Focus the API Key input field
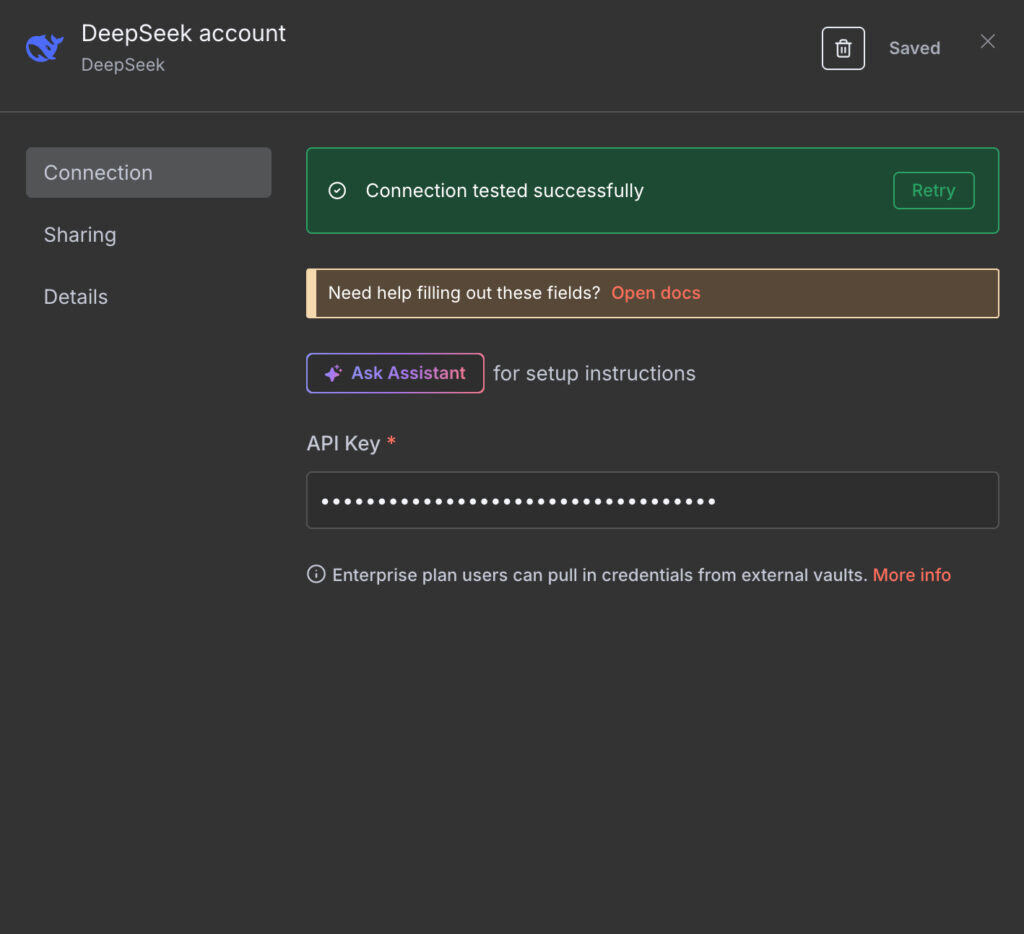This screenshot has width=1024, height=934. coord(652,500)
